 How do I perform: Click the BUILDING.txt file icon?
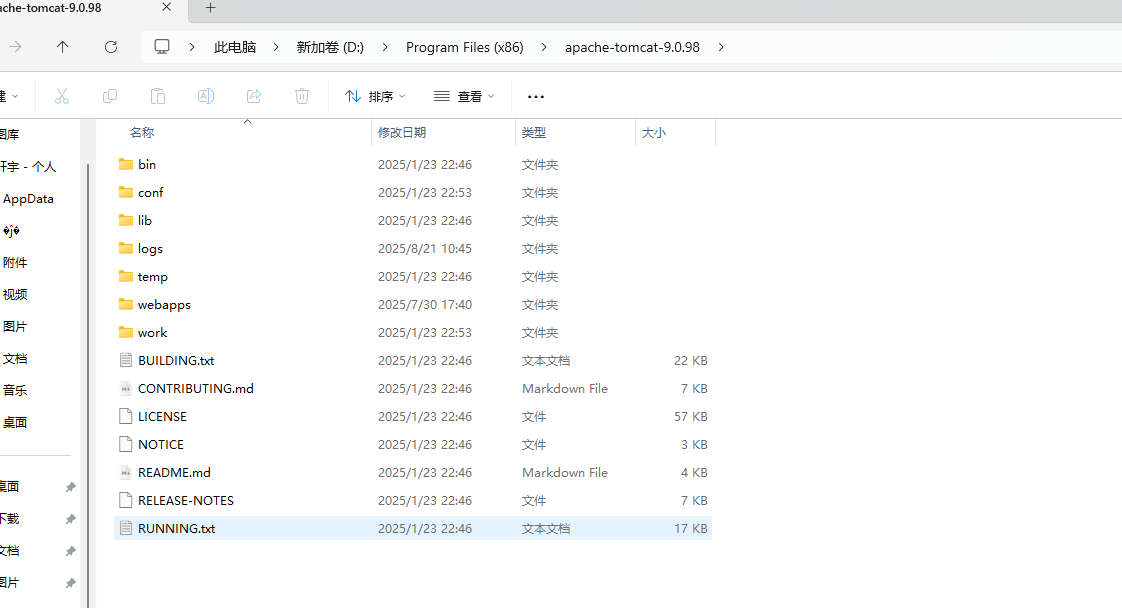click(126, 361)
